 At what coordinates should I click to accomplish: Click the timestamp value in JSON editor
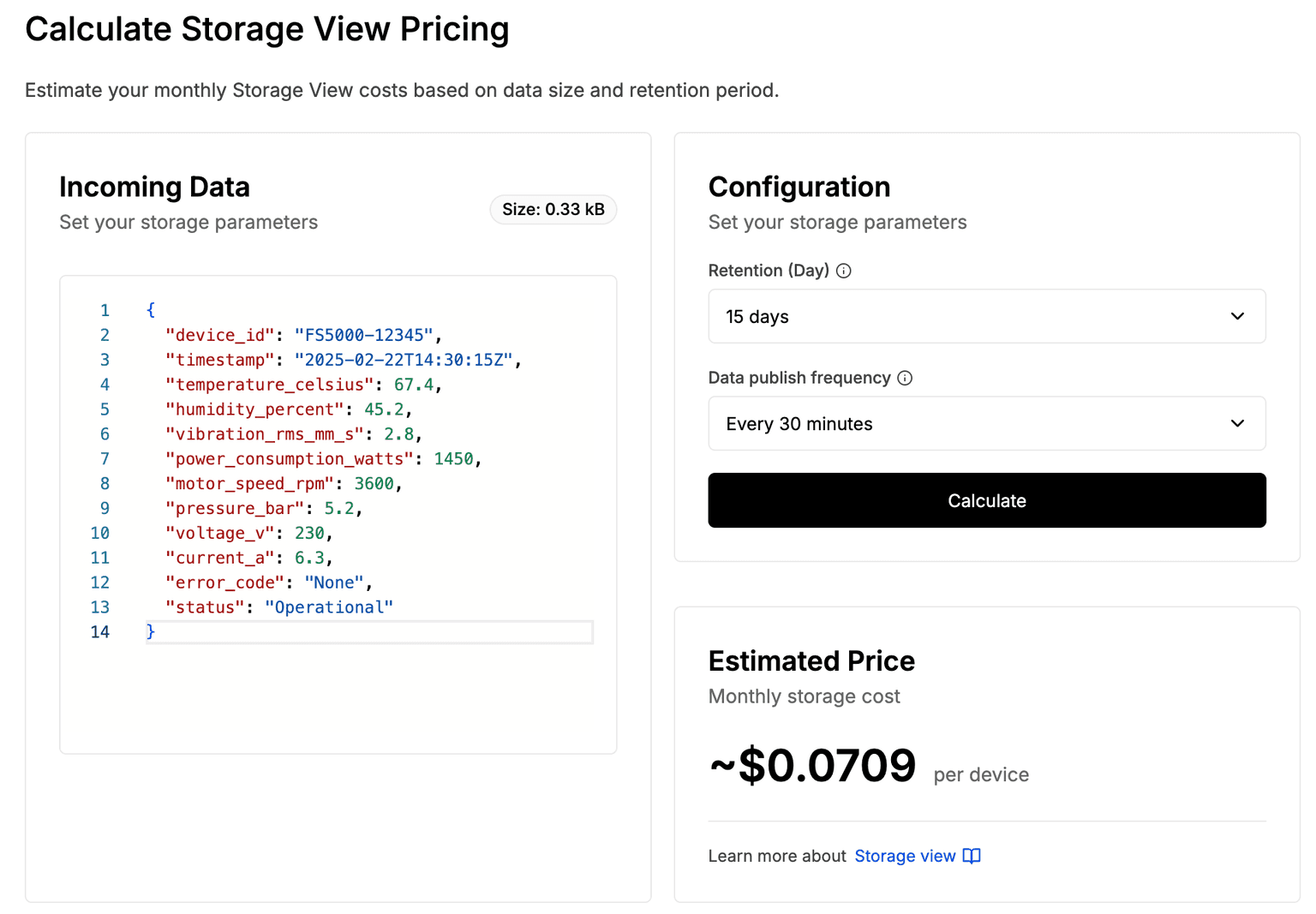pos(404,360)
